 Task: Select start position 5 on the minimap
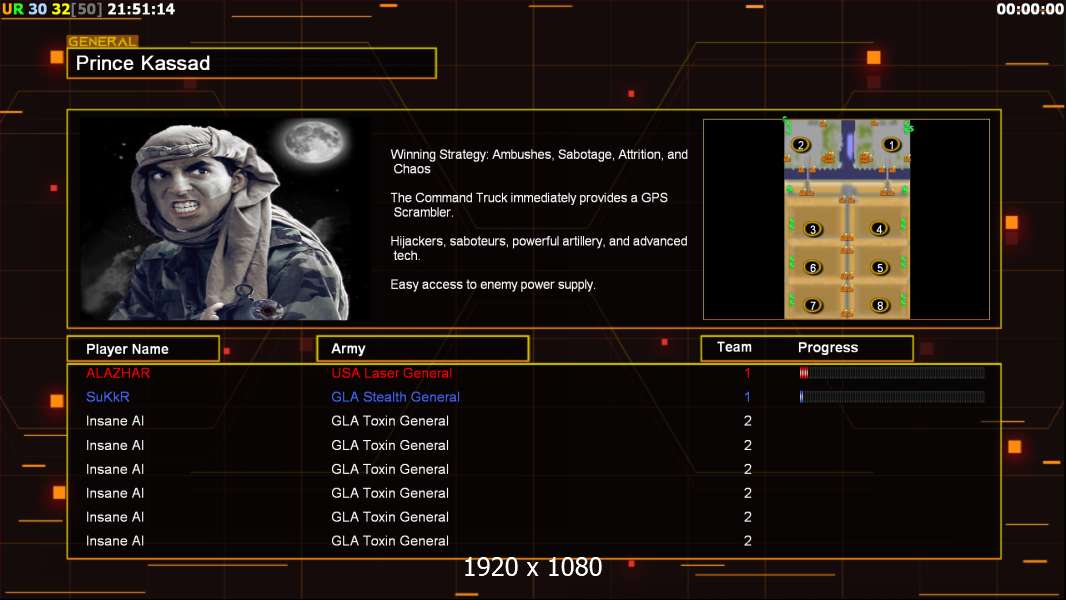point(880,267)
